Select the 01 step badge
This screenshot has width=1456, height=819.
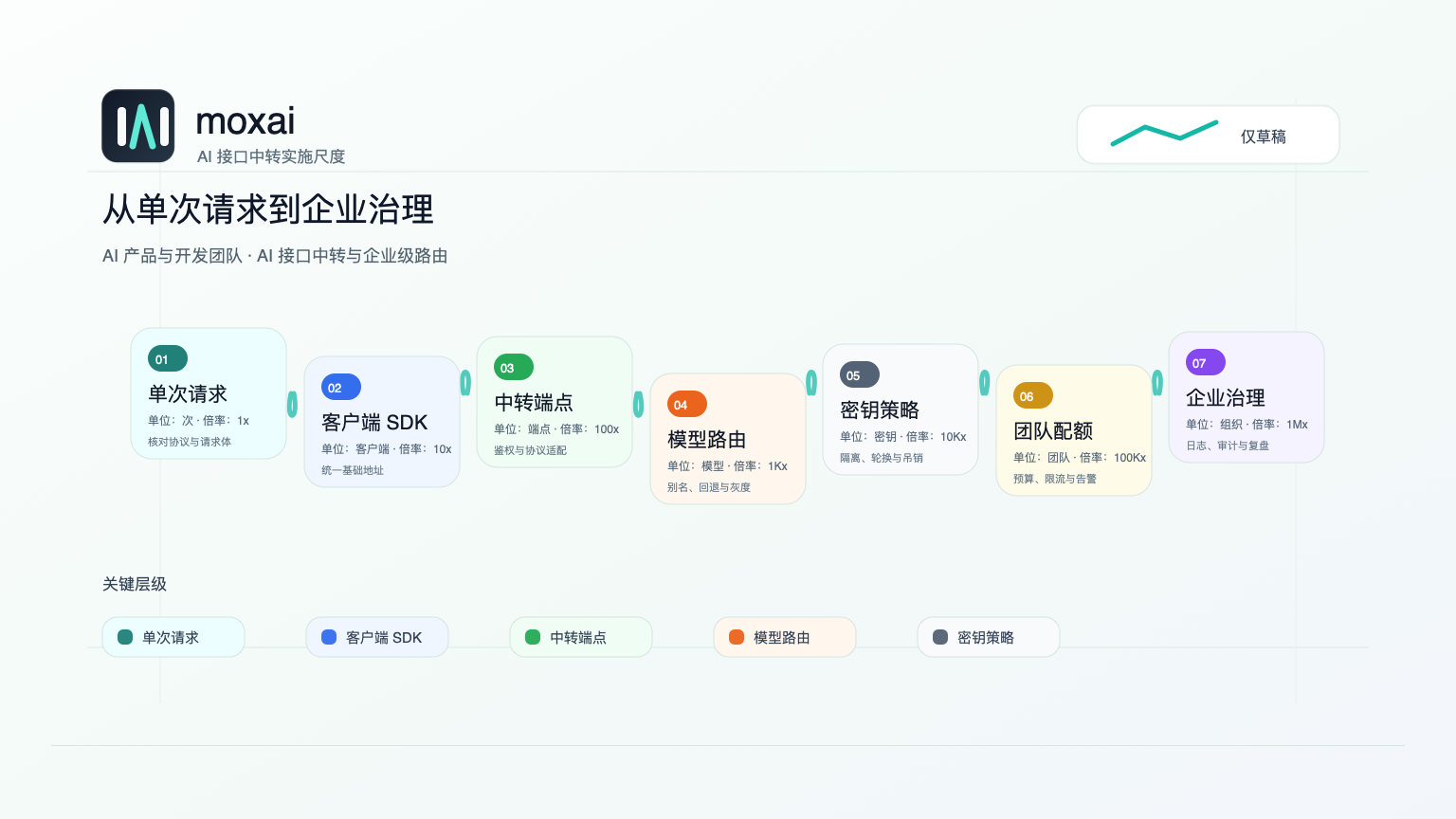click(168, 359)
